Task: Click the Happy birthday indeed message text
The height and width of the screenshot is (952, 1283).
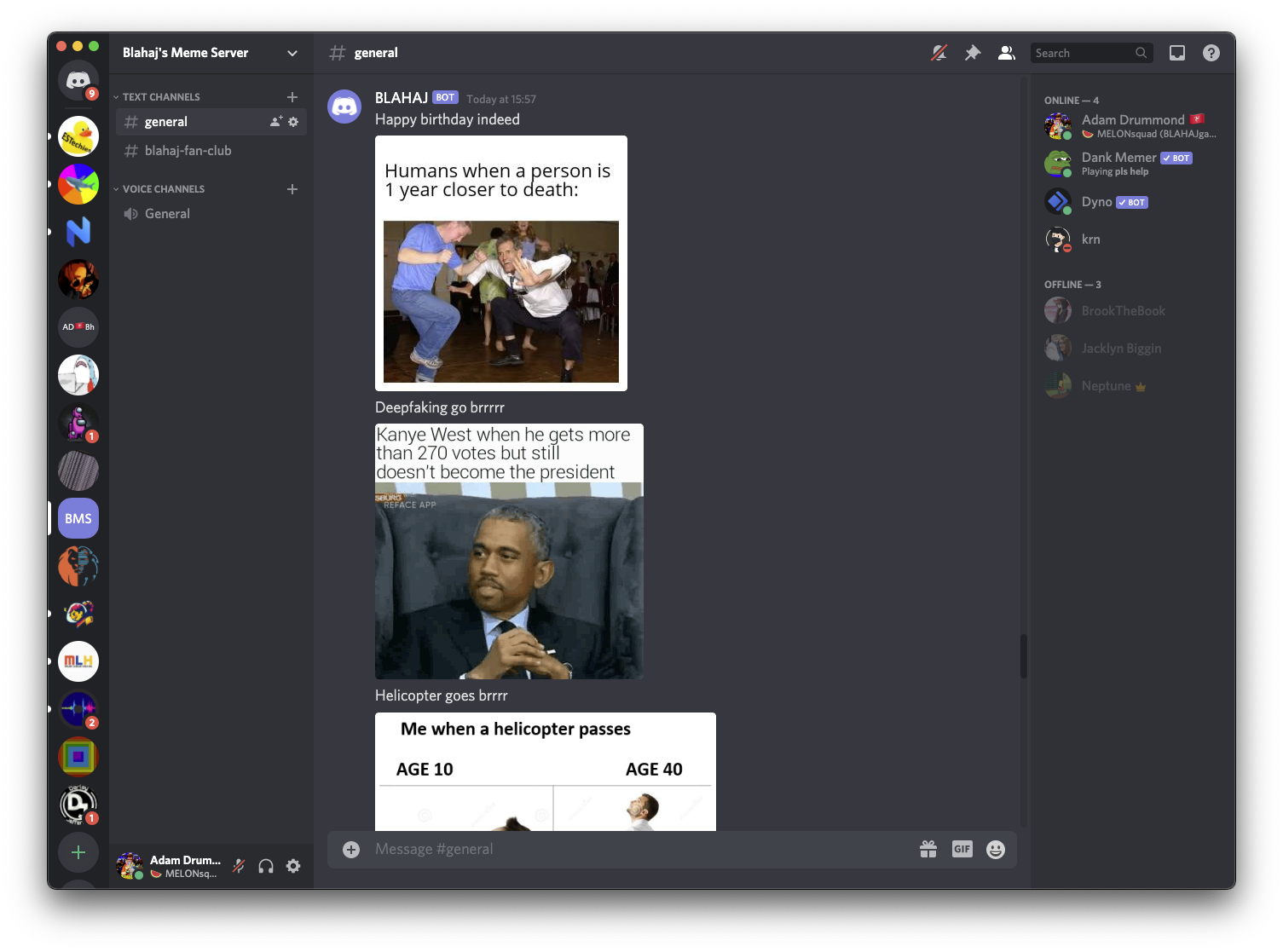Action: click(448, 119)
